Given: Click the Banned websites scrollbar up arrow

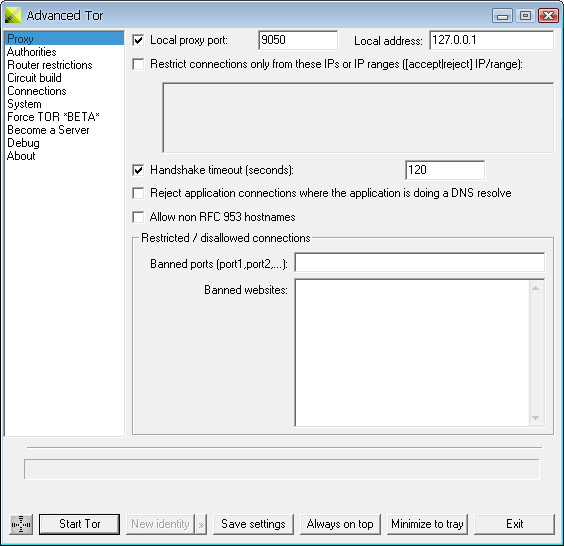Looking at the screenshot, I should pyautogui.click(x=536, y=288).
